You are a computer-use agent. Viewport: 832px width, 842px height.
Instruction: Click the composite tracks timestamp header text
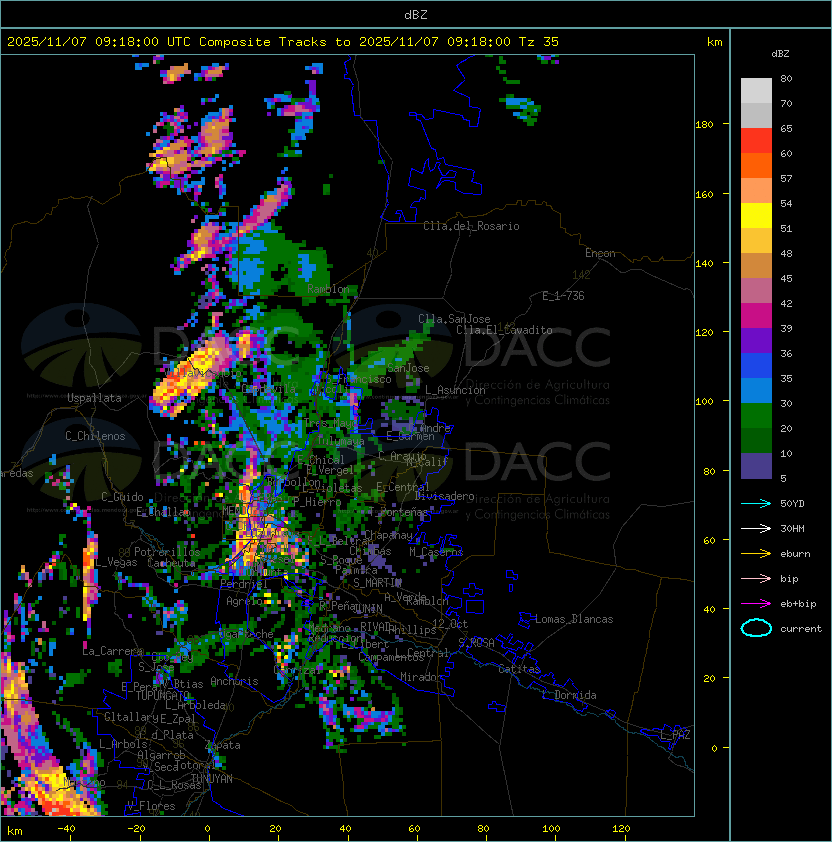point(283,41)
